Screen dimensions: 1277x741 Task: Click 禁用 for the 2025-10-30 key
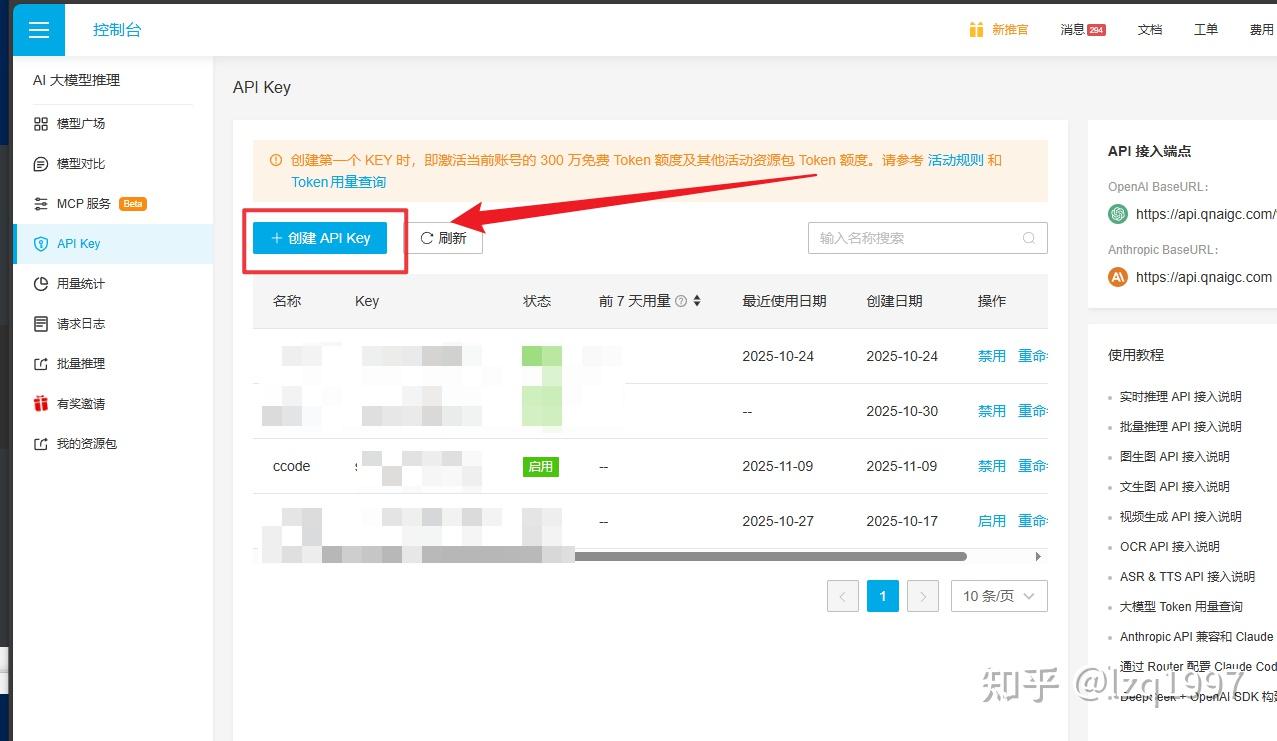coord(992,411)
